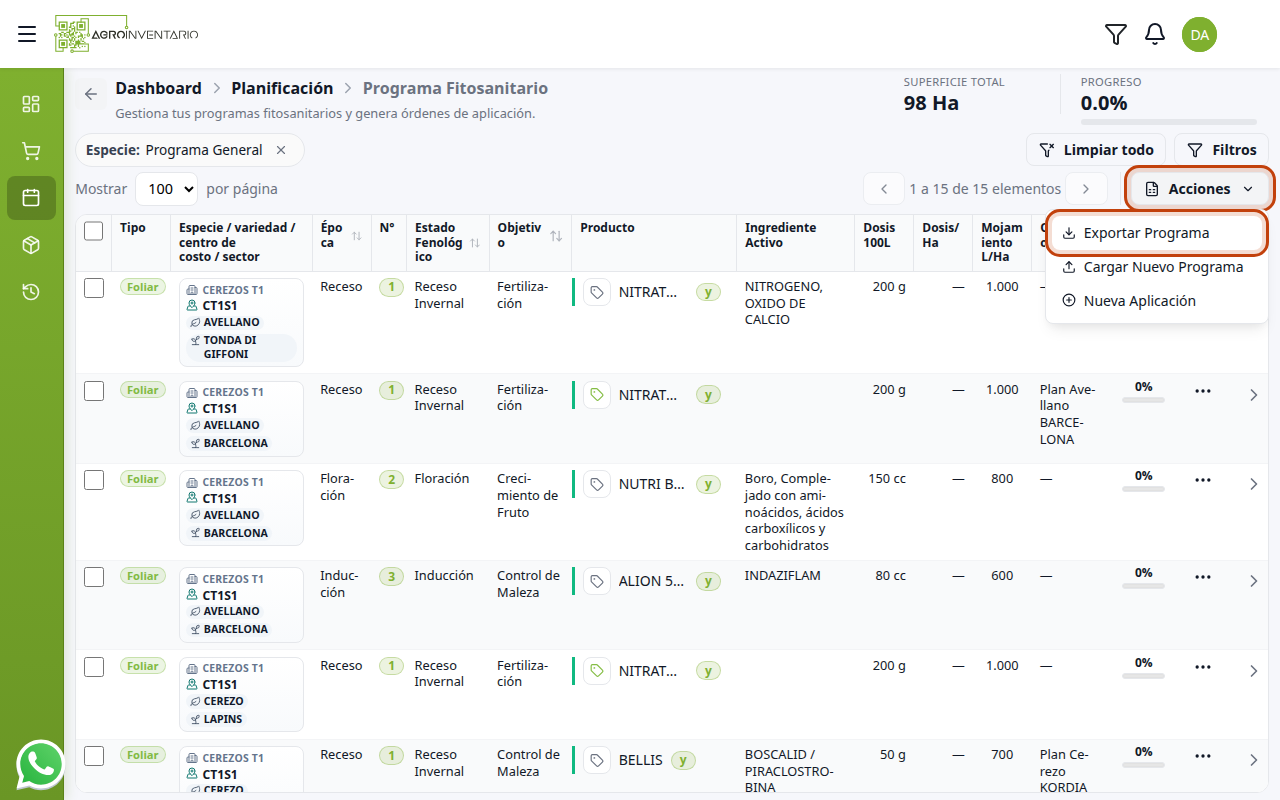This screenshot has width=1280, height=800.
Task: Select Nueva Aplicación menu item
Action: coord(1157,301)
